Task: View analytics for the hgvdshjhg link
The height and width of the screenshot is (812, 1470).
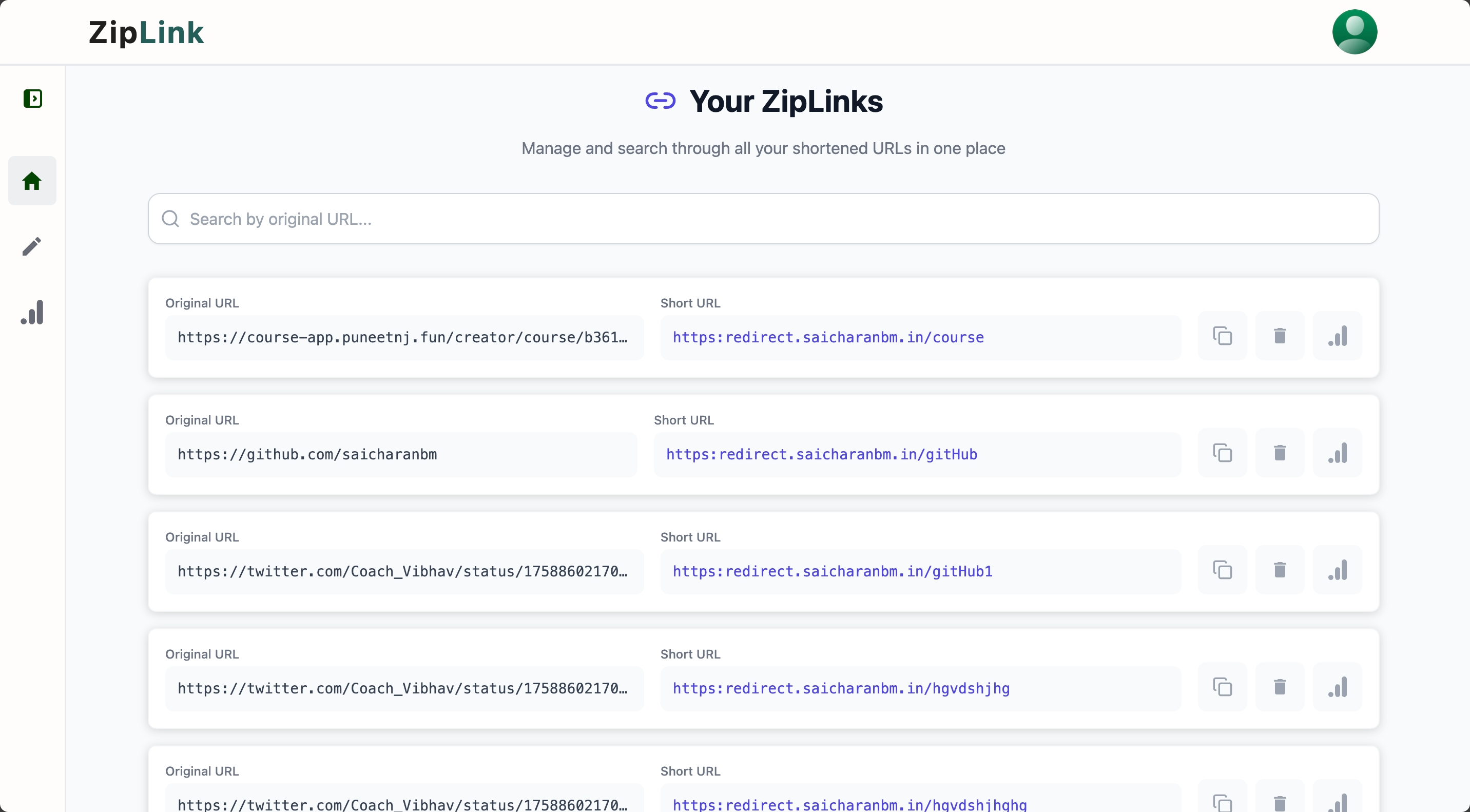Action: [x=1337, y=687]
